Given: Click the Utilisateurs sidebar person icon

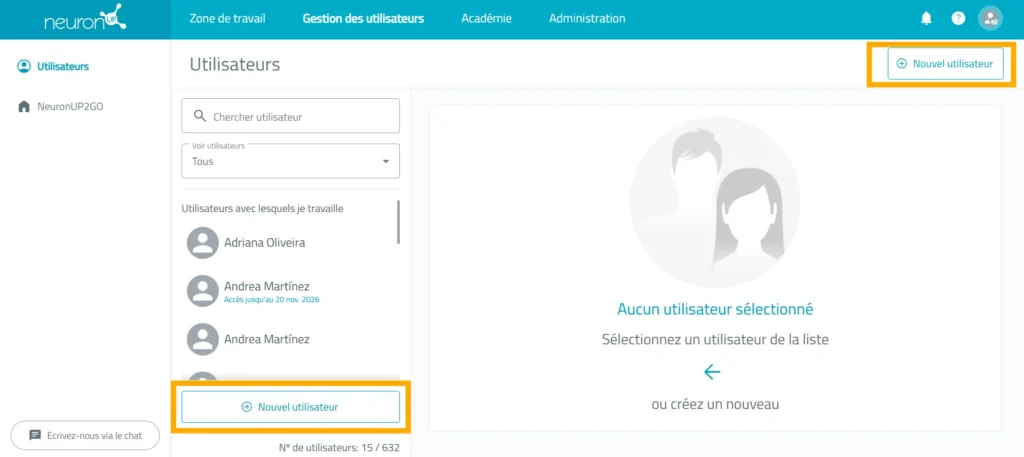Looking at the screenshot, I should coord(24,67).
